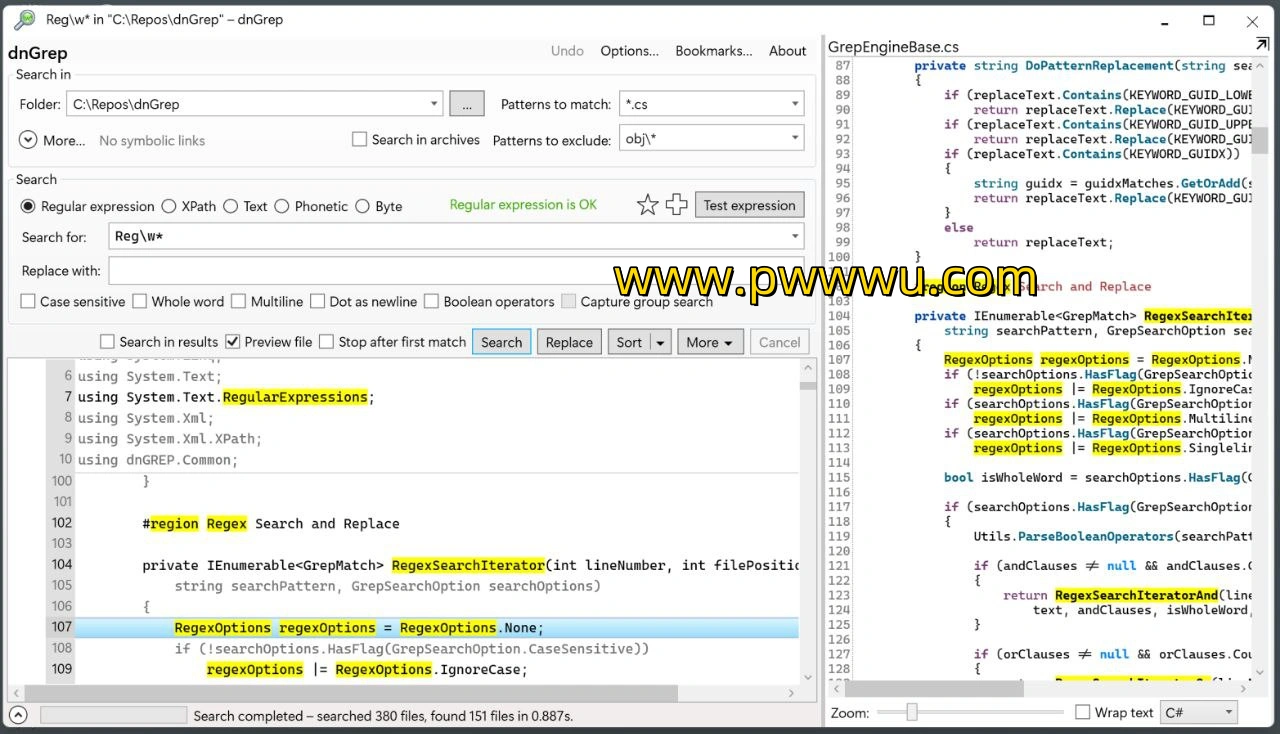Enable Search in results checkbox

(108, 342)
